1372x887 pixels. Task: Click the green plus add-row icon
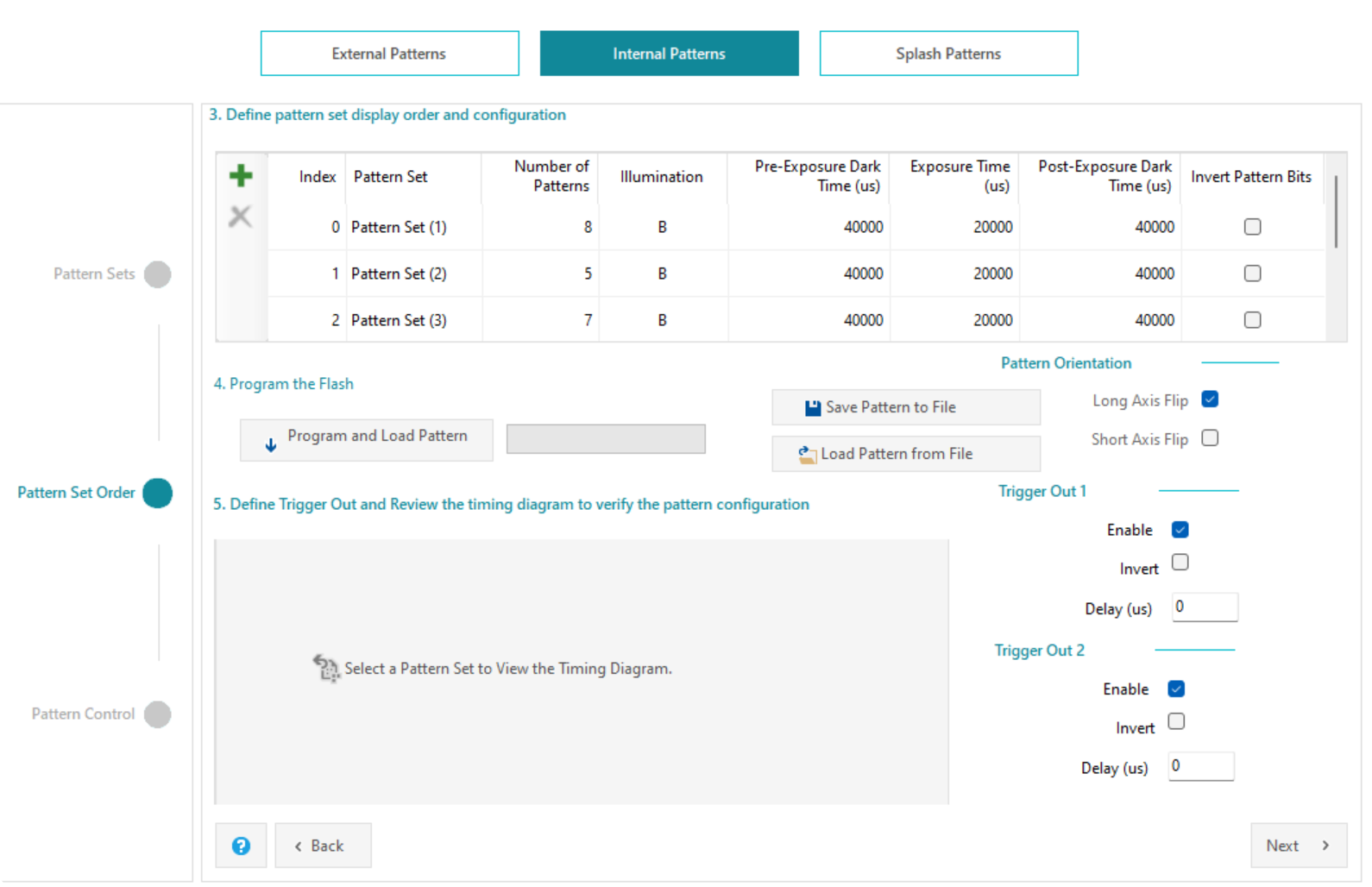(241, 176)
